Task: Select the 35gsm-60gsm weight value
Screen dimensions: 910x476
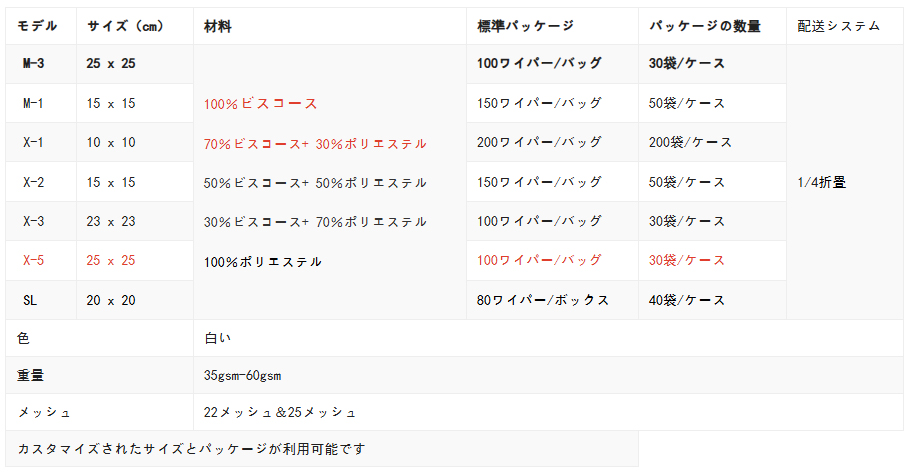Action: click(x=243, y=376)
